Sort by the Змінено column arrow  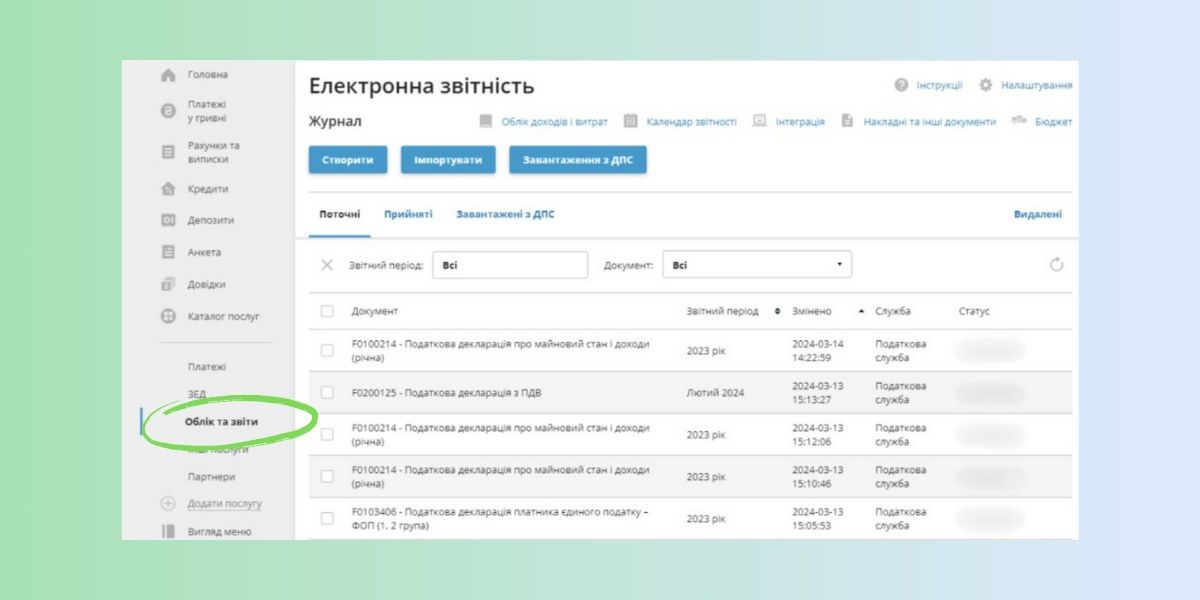[x=861, y=311]
